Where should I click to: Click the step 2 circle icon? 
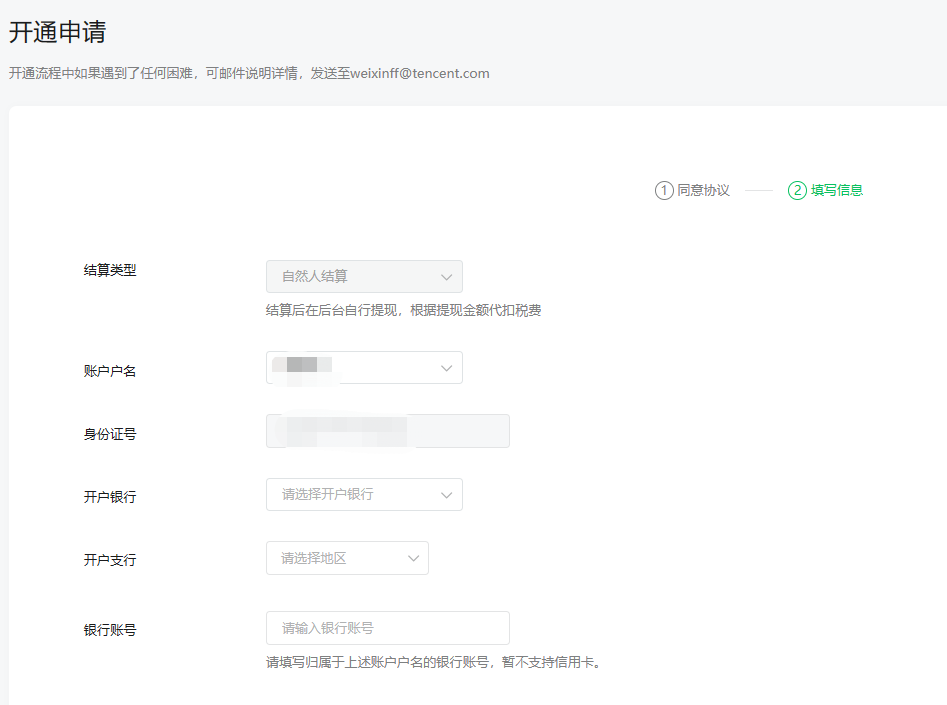click(x=797, y=190)
